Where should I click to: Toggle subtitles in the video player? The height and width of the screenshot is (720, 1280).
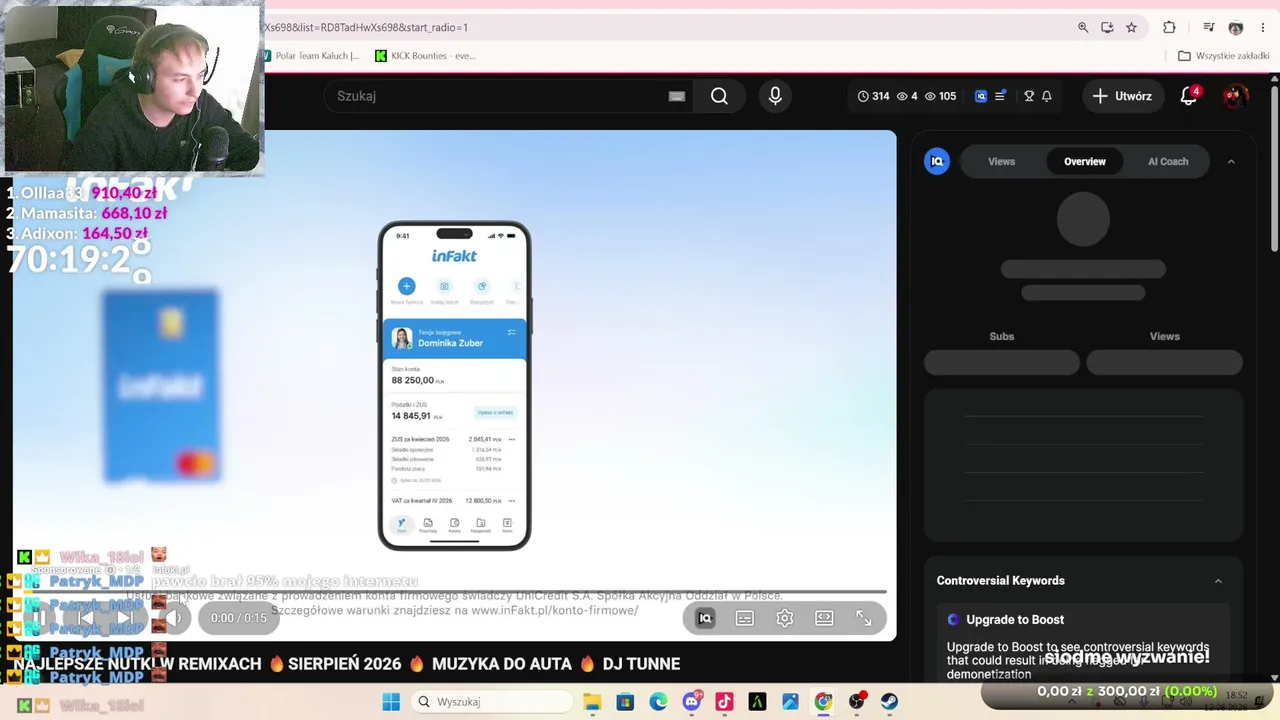pos(745,618)
